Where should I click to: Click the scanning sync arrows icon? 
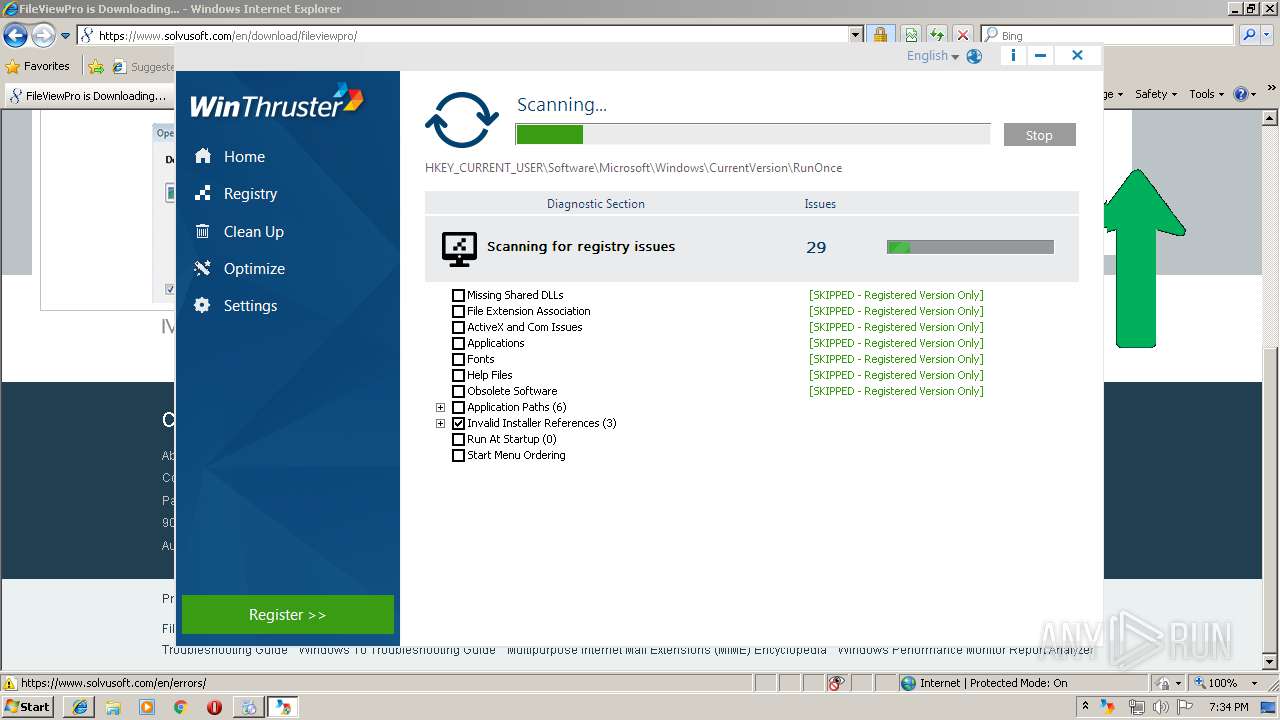(462, 120)
